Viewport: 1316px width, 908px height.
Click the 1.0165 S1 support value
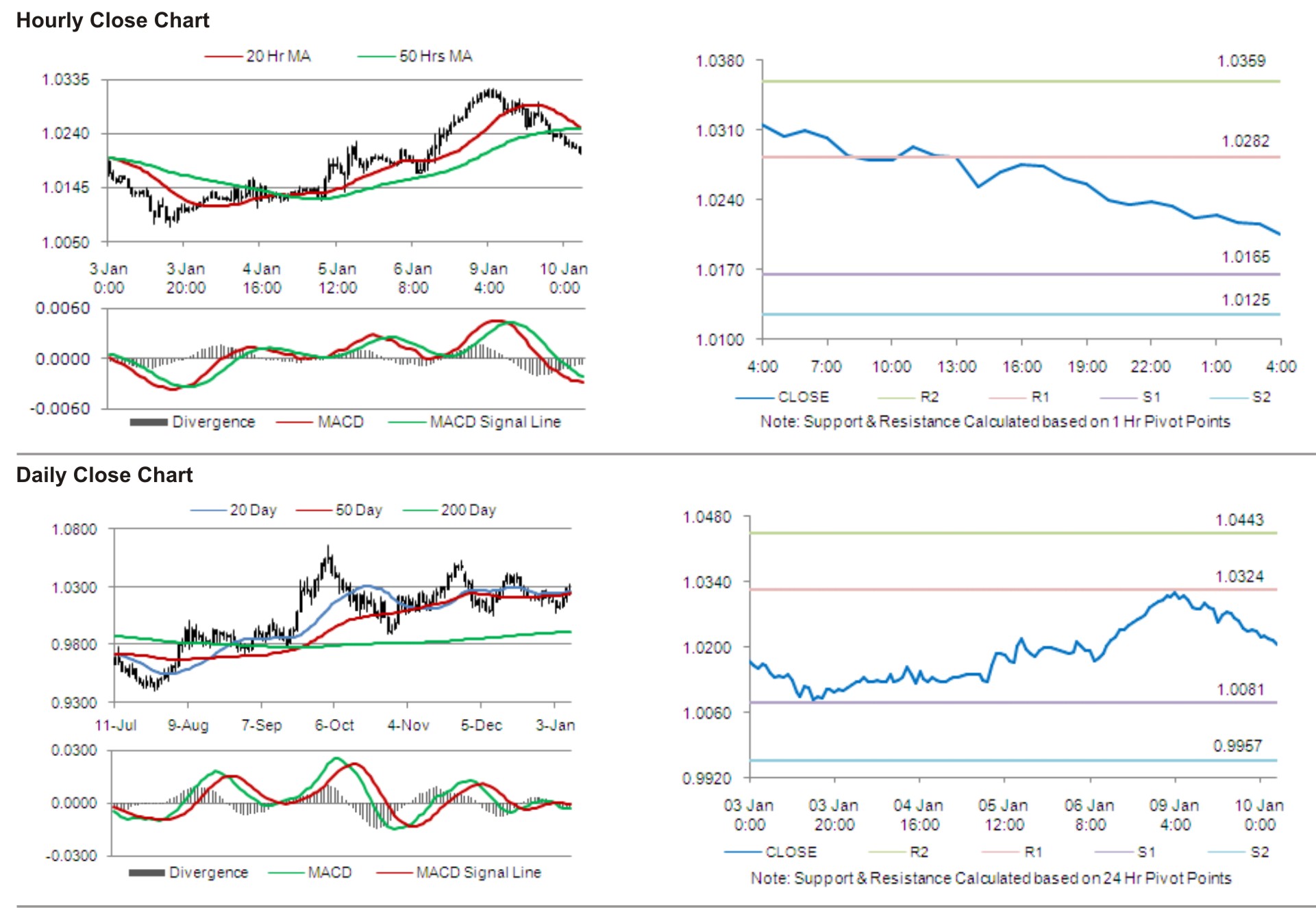1245,257
